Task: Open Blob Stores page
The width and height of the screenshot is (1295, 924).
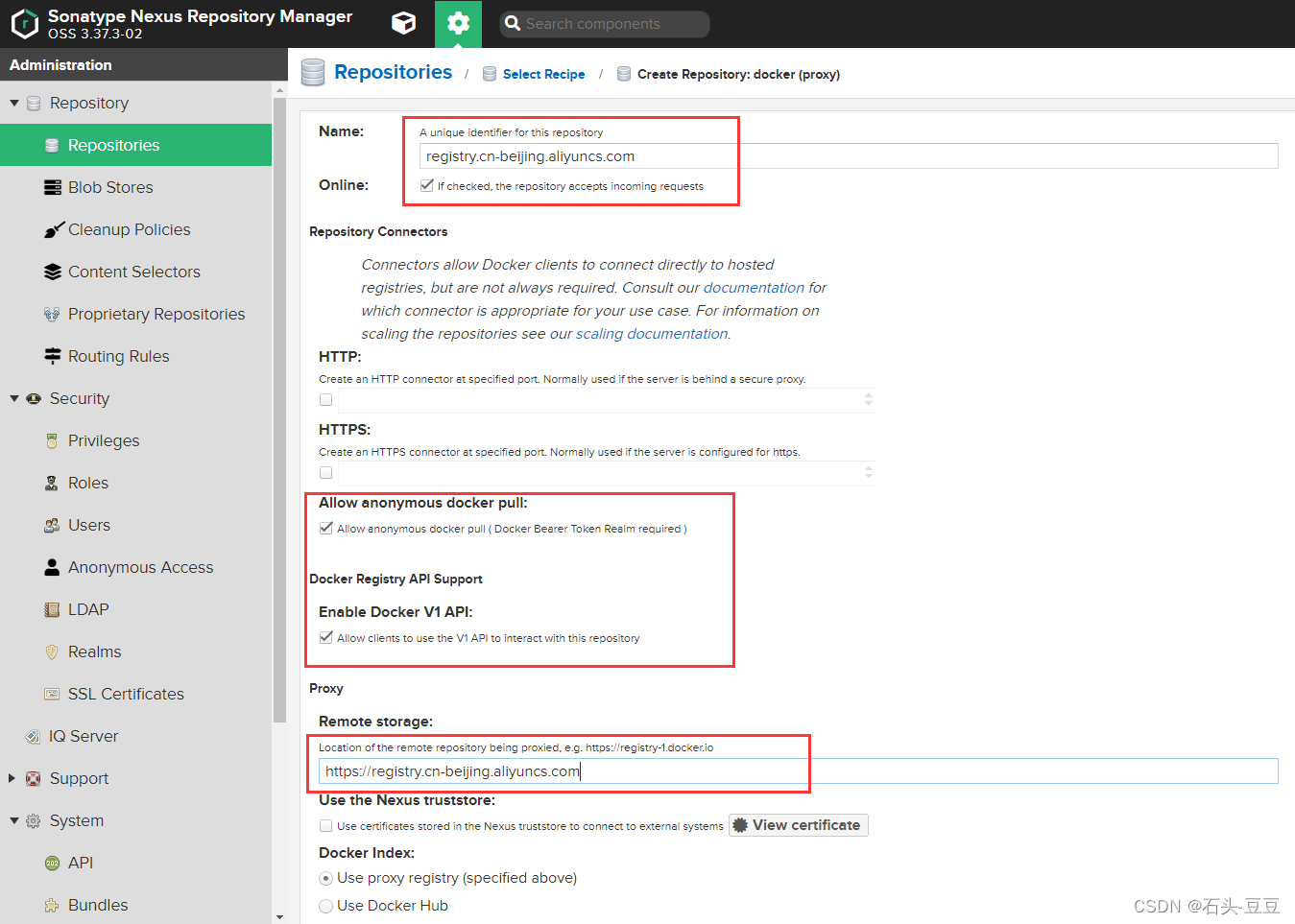Action: 135,187
